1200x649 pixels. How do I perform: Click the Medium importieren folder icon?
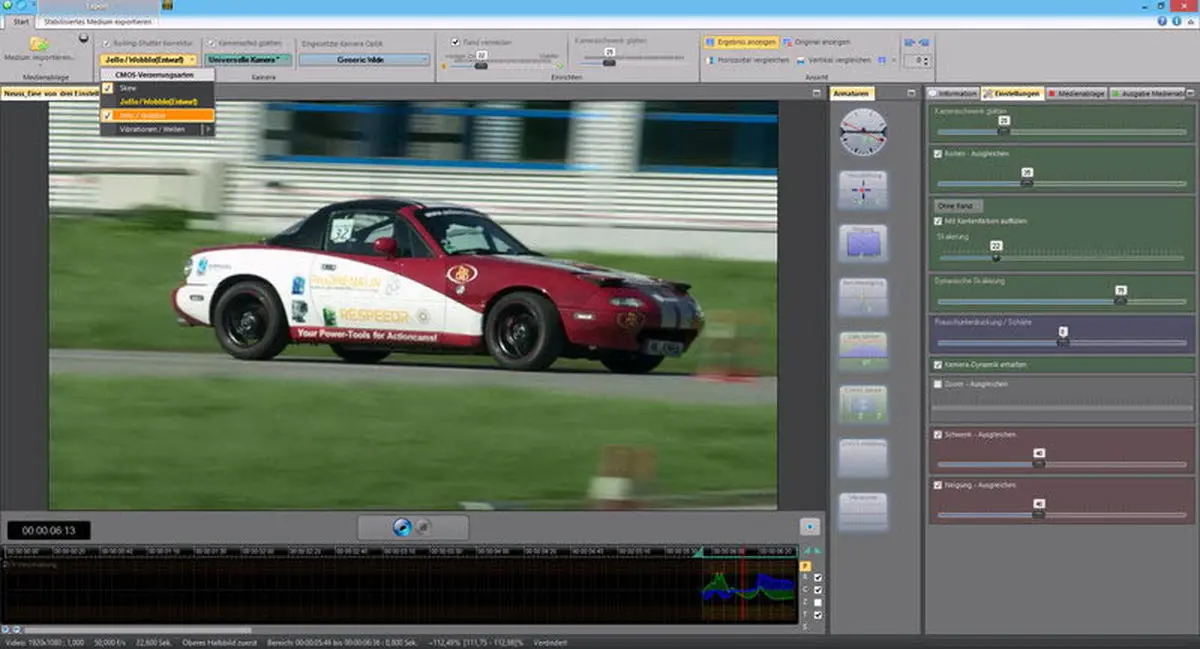(39, 44)
